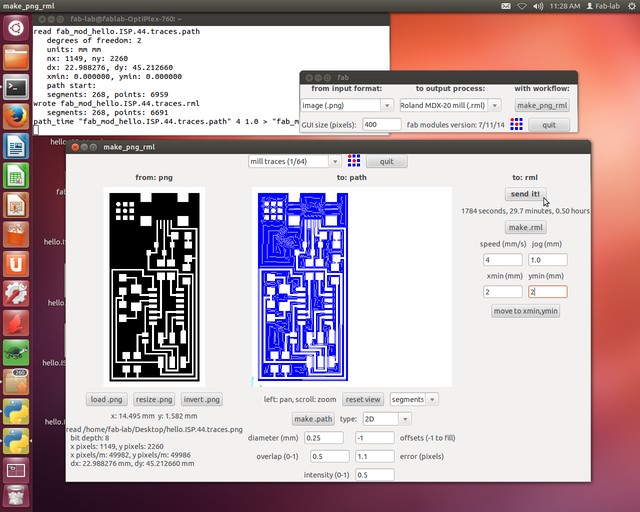Open the Trash icon in launcher
This screenshot has width=640, height=512.
point(16,495)
